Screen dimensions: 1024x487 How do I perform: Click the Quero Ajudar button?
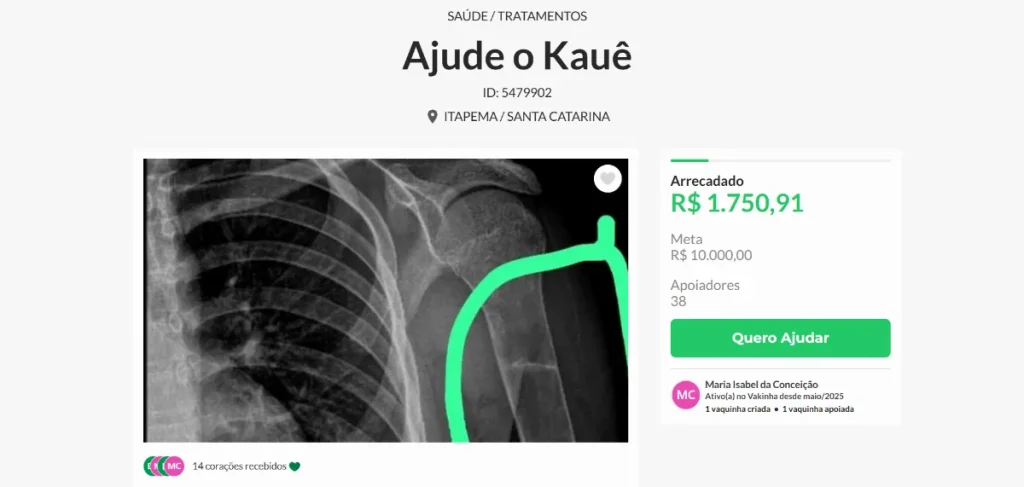coord(780,338)
